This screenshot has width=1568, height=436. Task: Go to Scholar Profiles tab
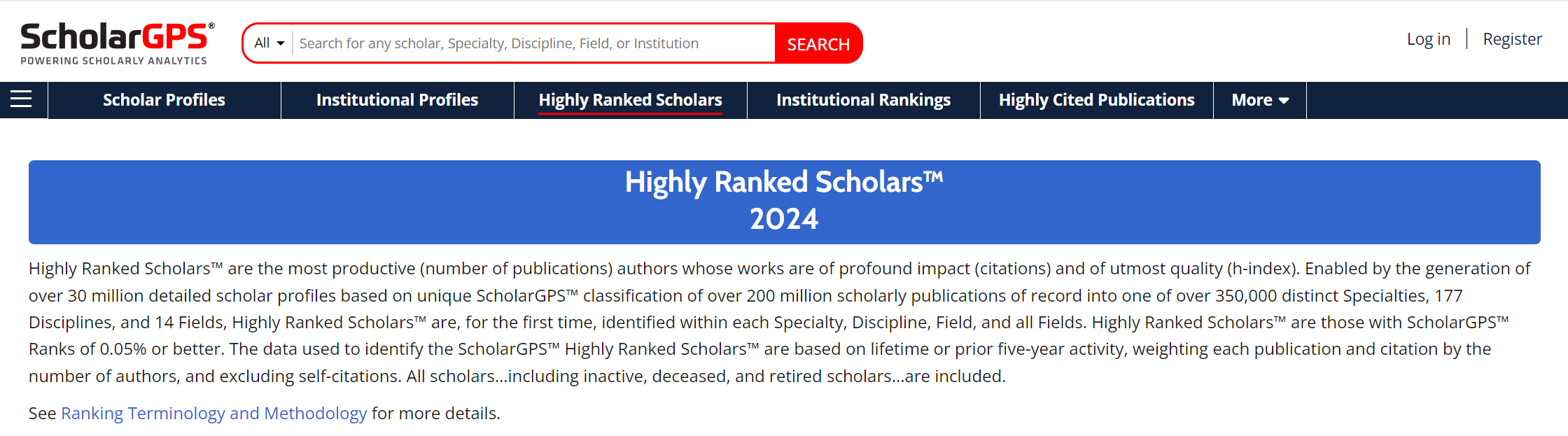pos(164,100)
